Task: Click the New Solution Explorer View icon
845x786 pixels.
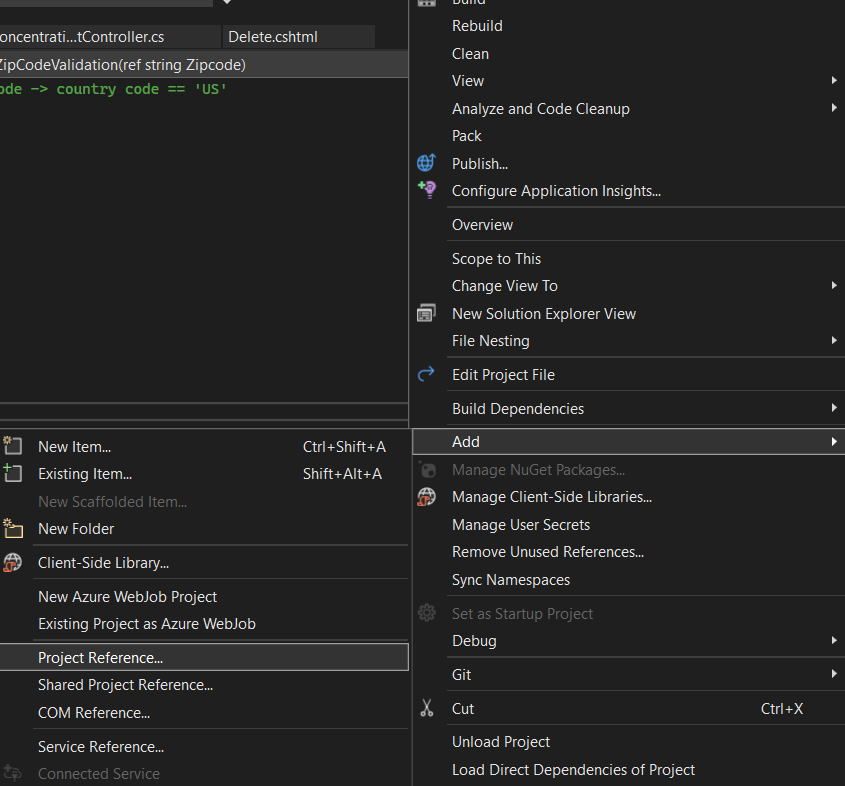Action: [427, 313]
